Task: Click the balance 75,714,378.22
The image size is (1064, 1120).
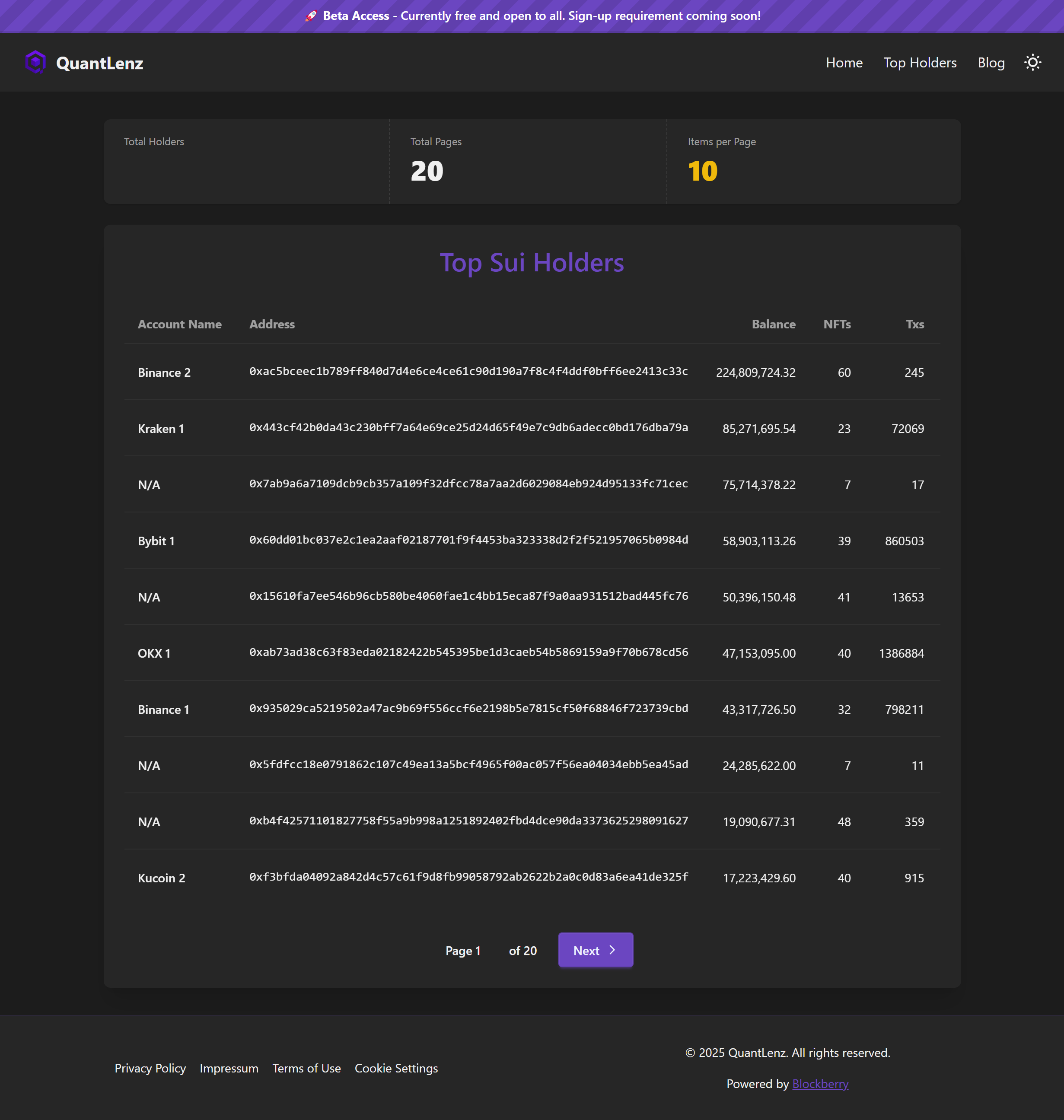Action: pyautogui.click(x=759, y=485)
